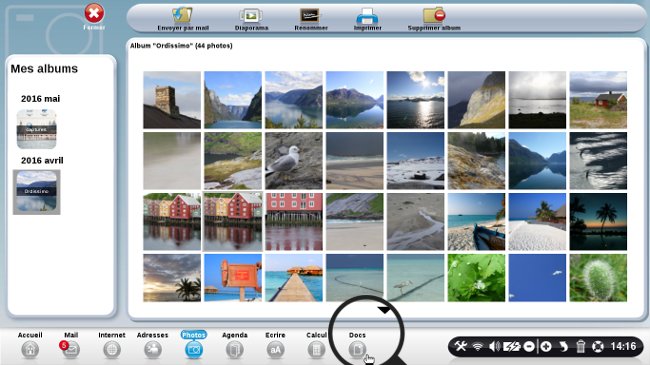Select the Captures album under 2016 mai

pyautogui.click(x=36, y=129)
